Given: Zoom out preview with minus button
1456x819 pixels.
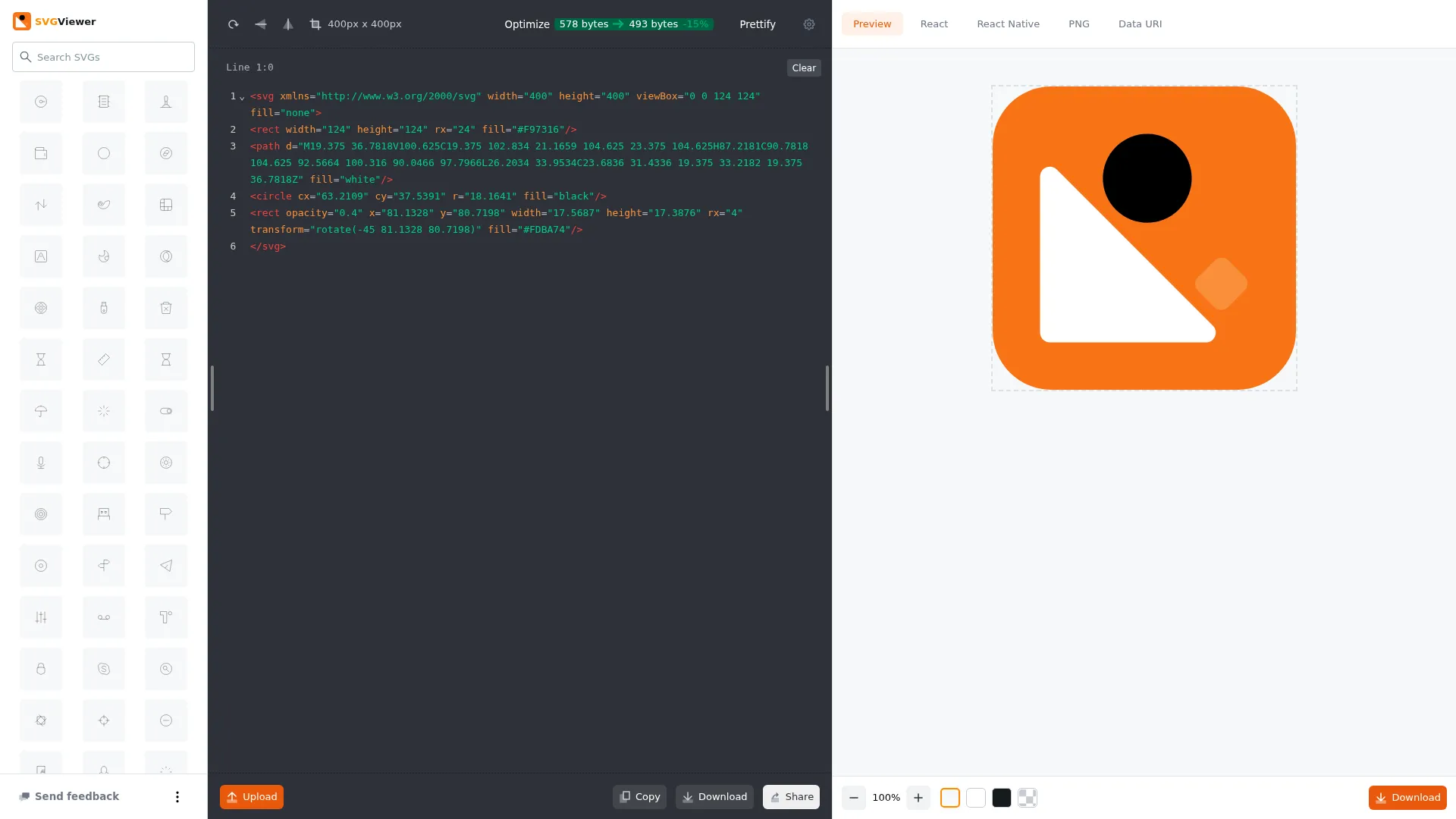Looking at the screenshot, I should pos(854,798).
